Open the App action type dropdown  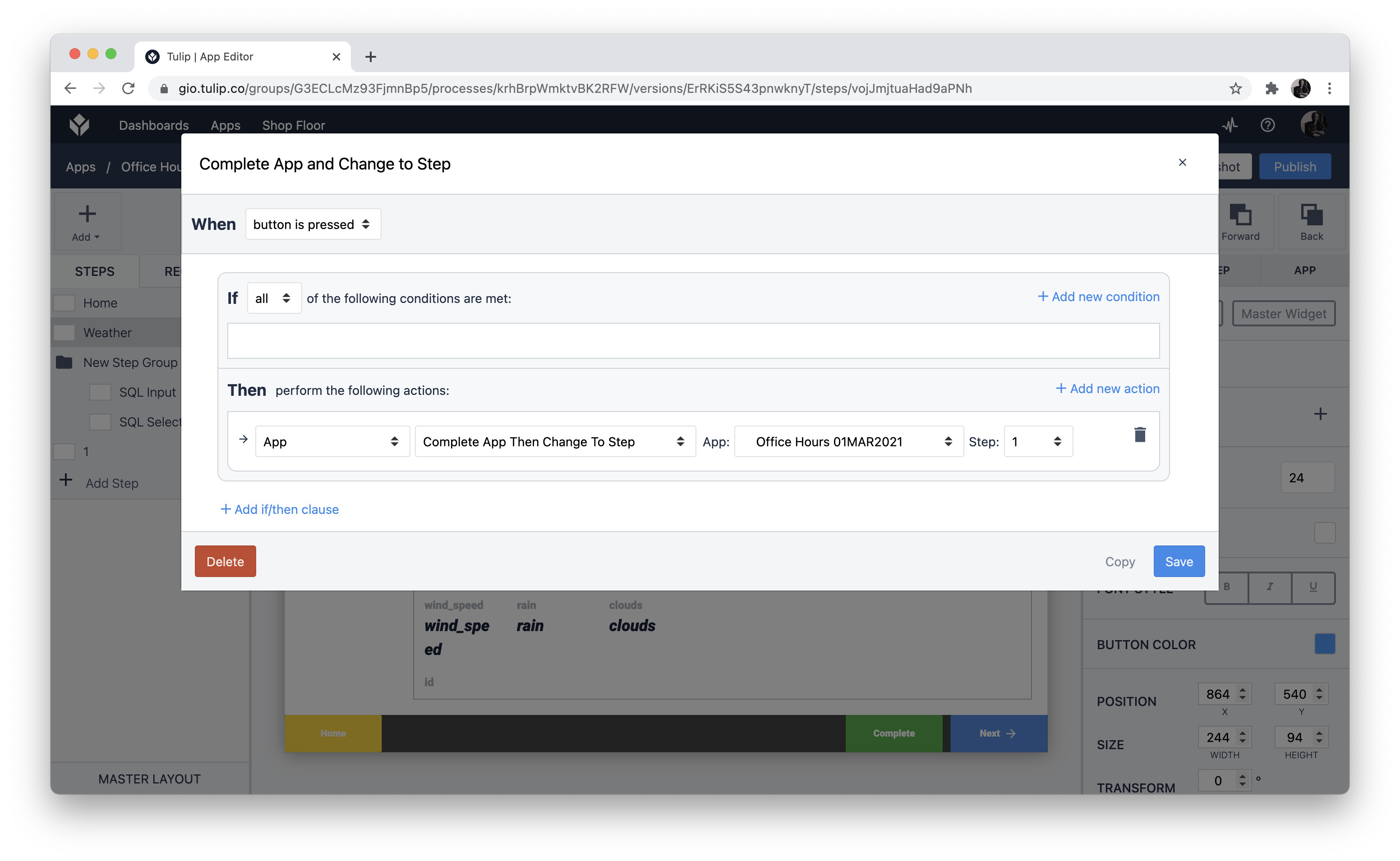pyautogui.click(x=332, y=441)
